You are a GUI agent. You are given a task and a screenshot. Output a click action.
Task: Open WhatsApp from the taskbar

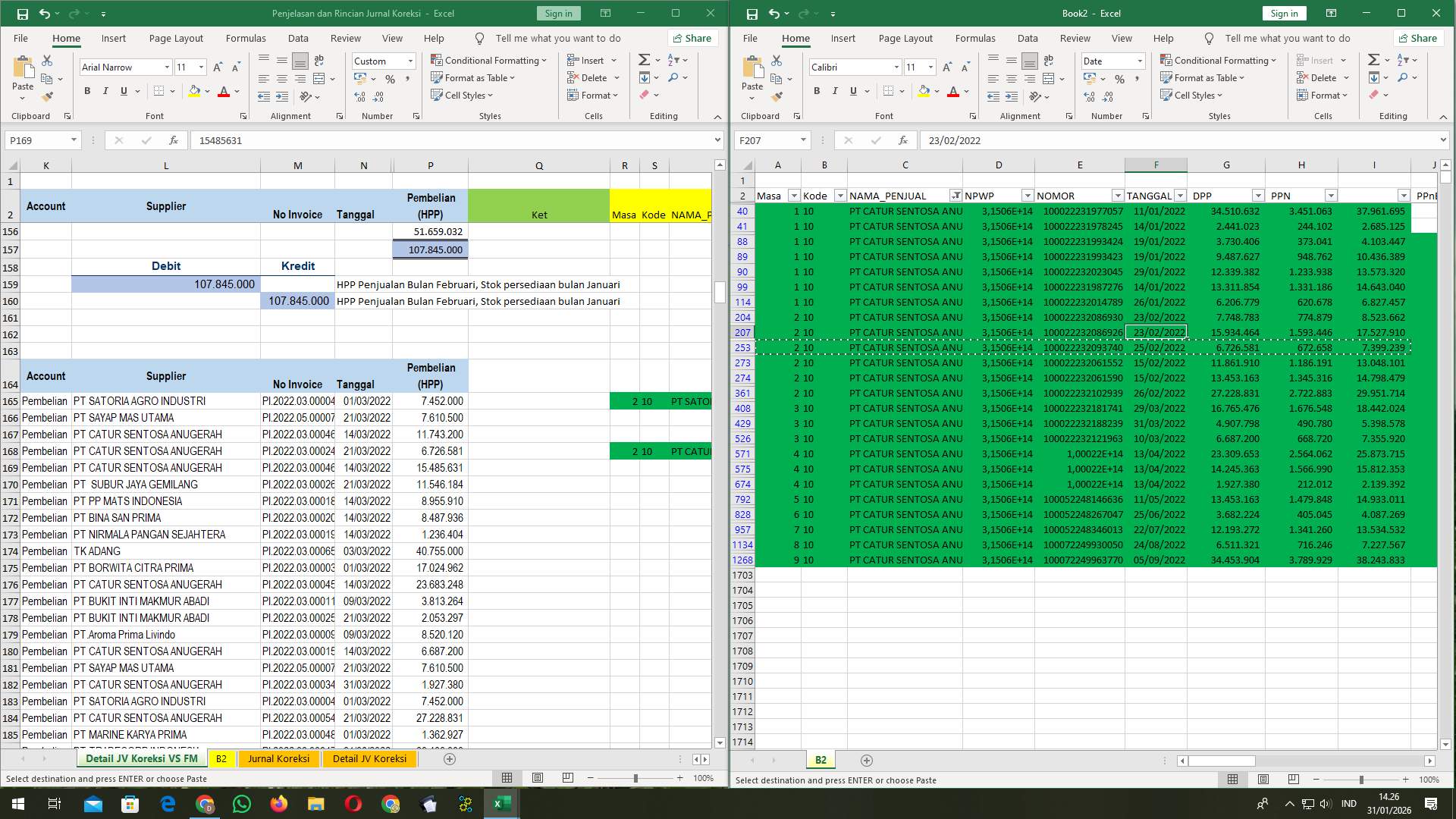pyautogui.click(x=242, y=804)
